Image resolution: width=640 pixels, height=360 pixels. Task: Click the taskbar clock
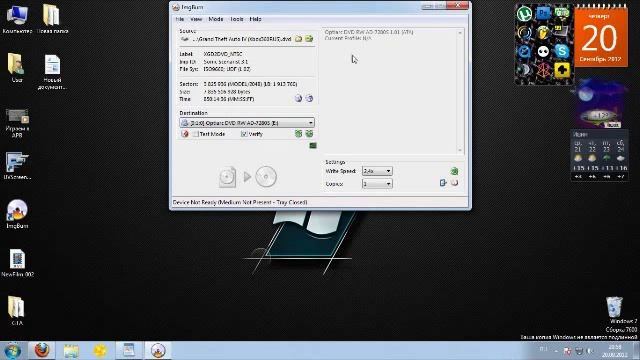pos(614,351)
